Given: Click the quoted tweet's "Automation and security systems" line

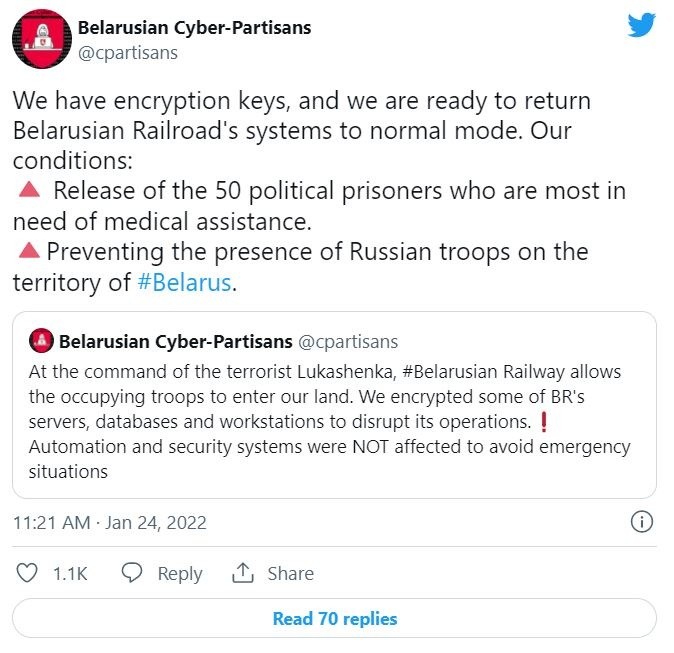Looking at the screenshot, I should [330, 446].
